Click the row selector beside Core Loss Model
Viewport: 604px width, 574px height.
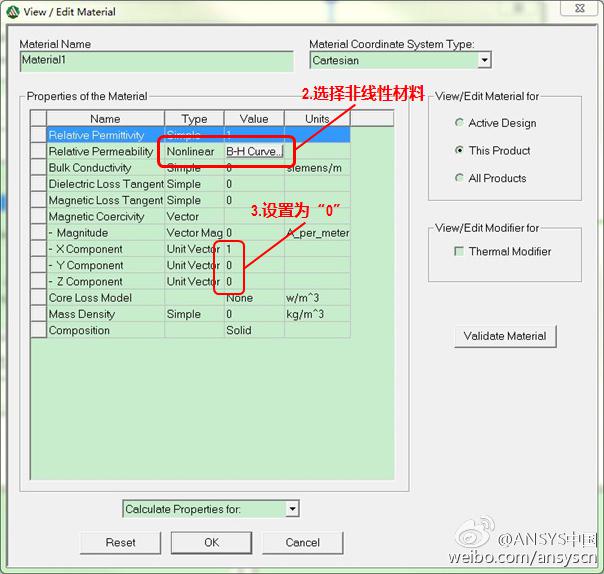click(x=39, y=298)
